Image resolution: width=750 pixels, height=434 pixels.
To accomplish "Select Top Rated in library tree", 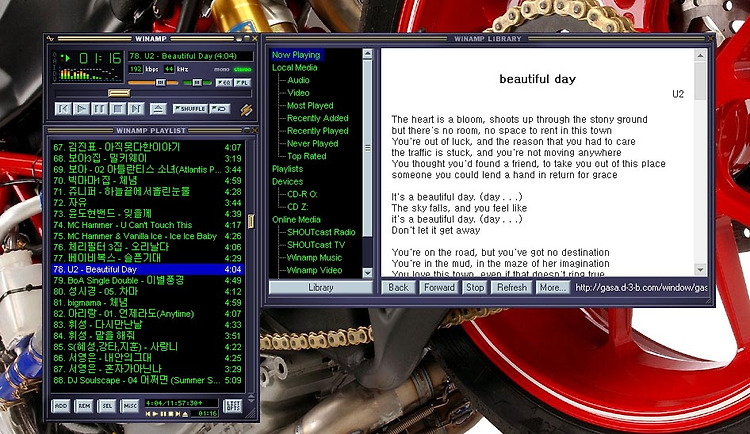I will pos(307,156).
